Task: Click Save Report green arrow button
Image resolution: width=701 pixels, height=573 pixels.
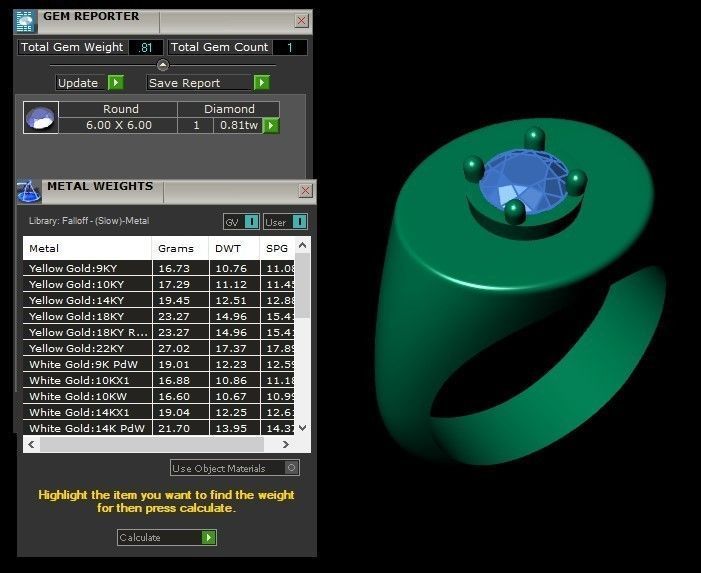Action: point(262,83)
